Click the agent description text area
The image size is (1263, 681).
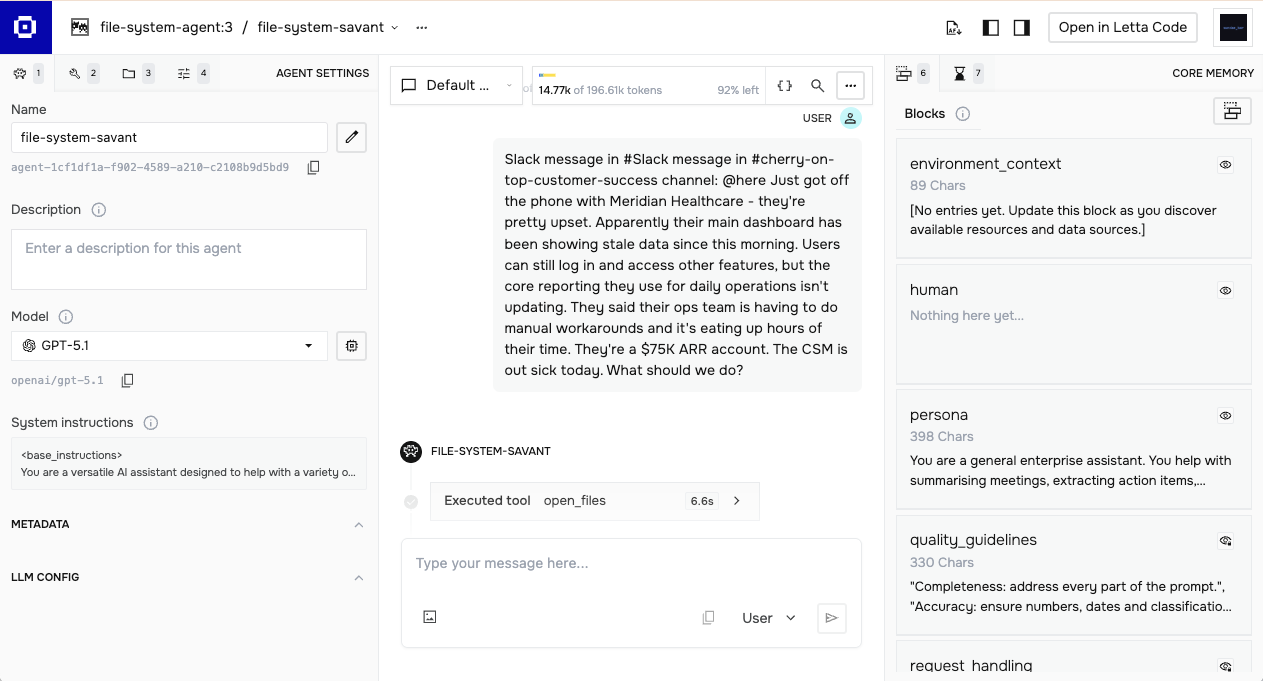189,259
